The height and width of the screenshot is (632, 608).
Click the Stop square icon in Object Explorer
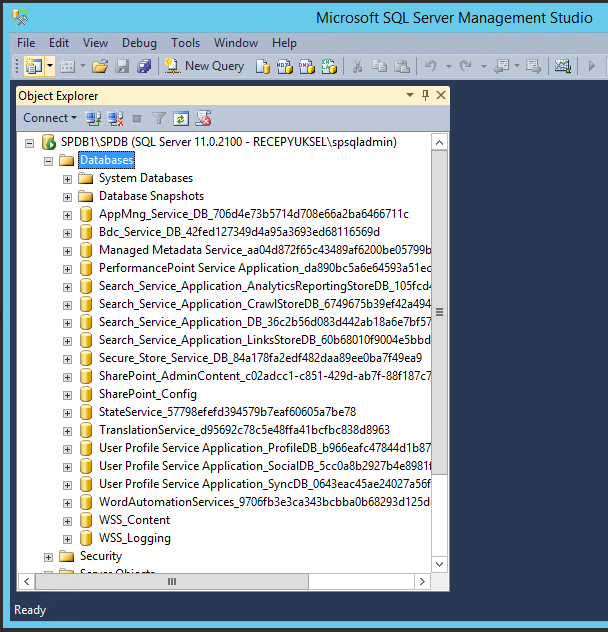(137, 118)
